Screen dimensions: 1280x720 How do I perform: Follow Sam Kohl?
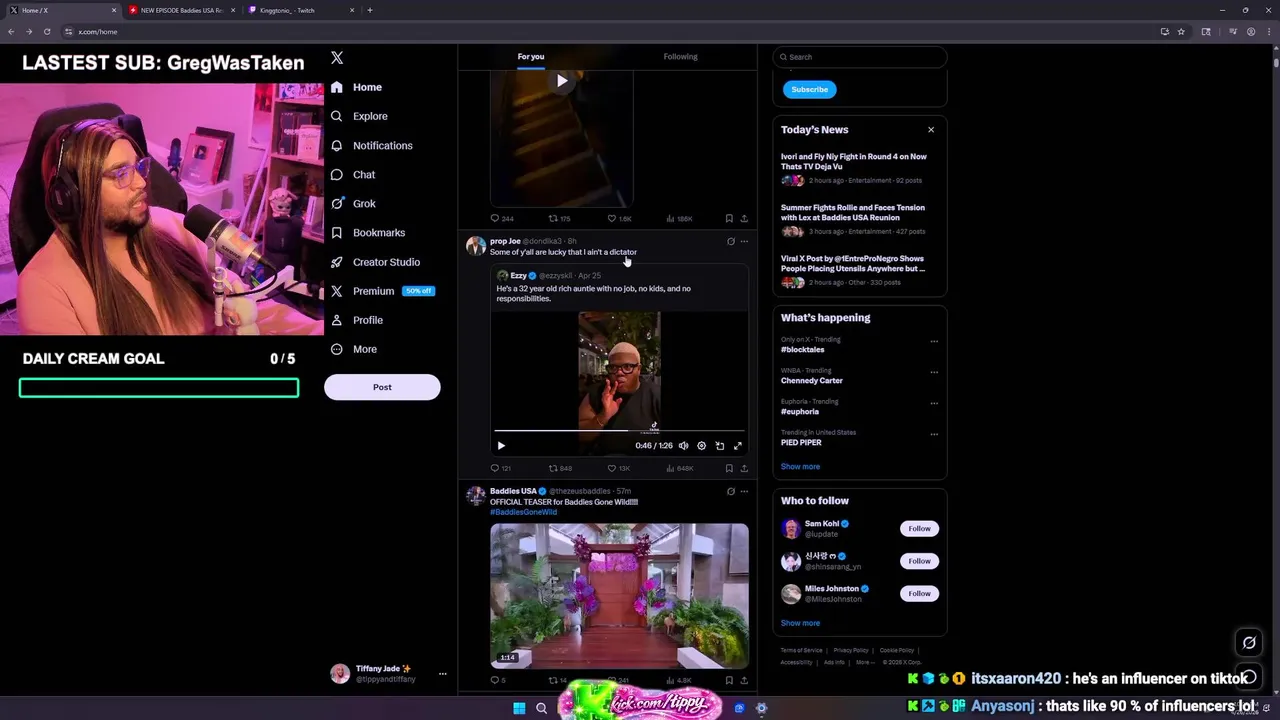tap(919, 528)
